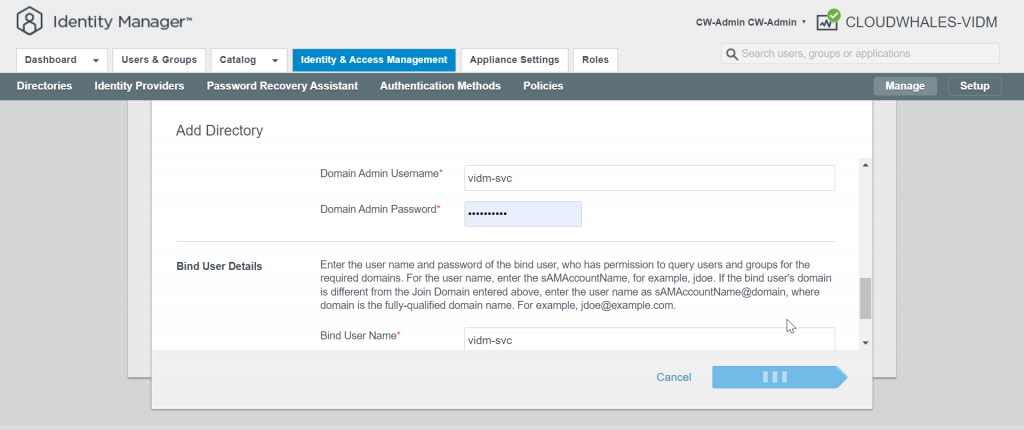Click the Identity Manager title text
The width and height of the screenshot is (1024, 430).
click(x=122, y=22)
